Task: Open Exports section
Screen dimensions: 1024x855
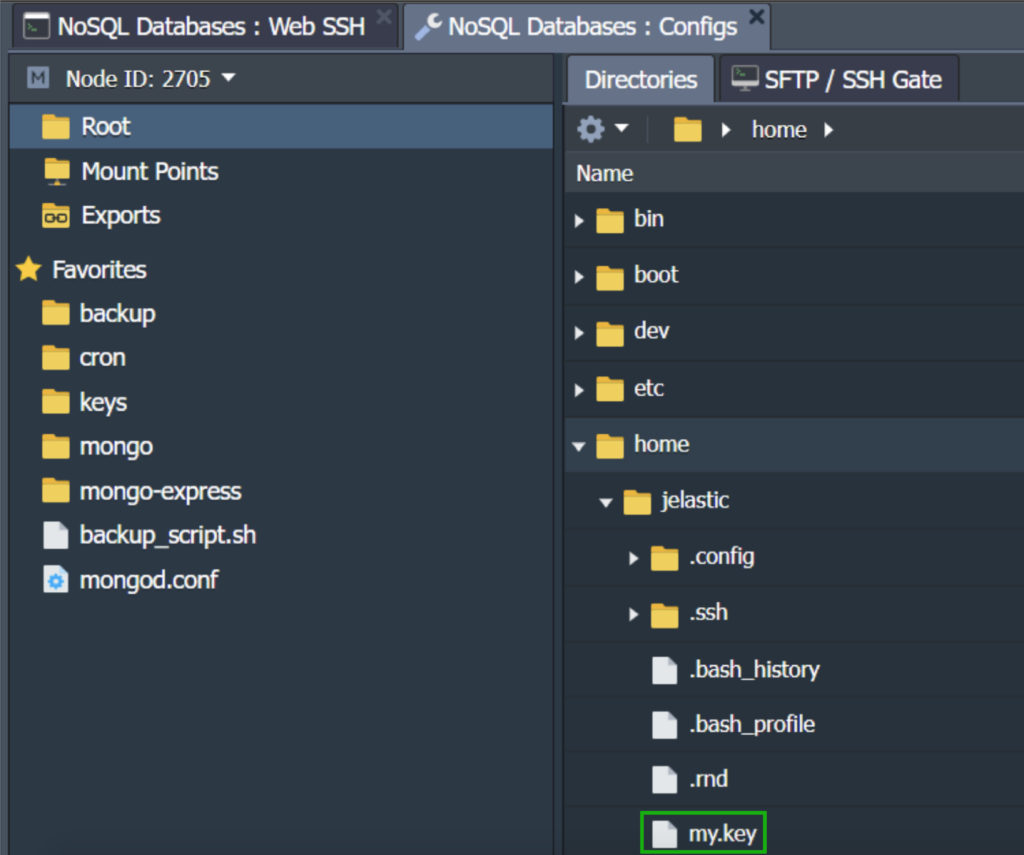Action: click(x=121, y=216)
